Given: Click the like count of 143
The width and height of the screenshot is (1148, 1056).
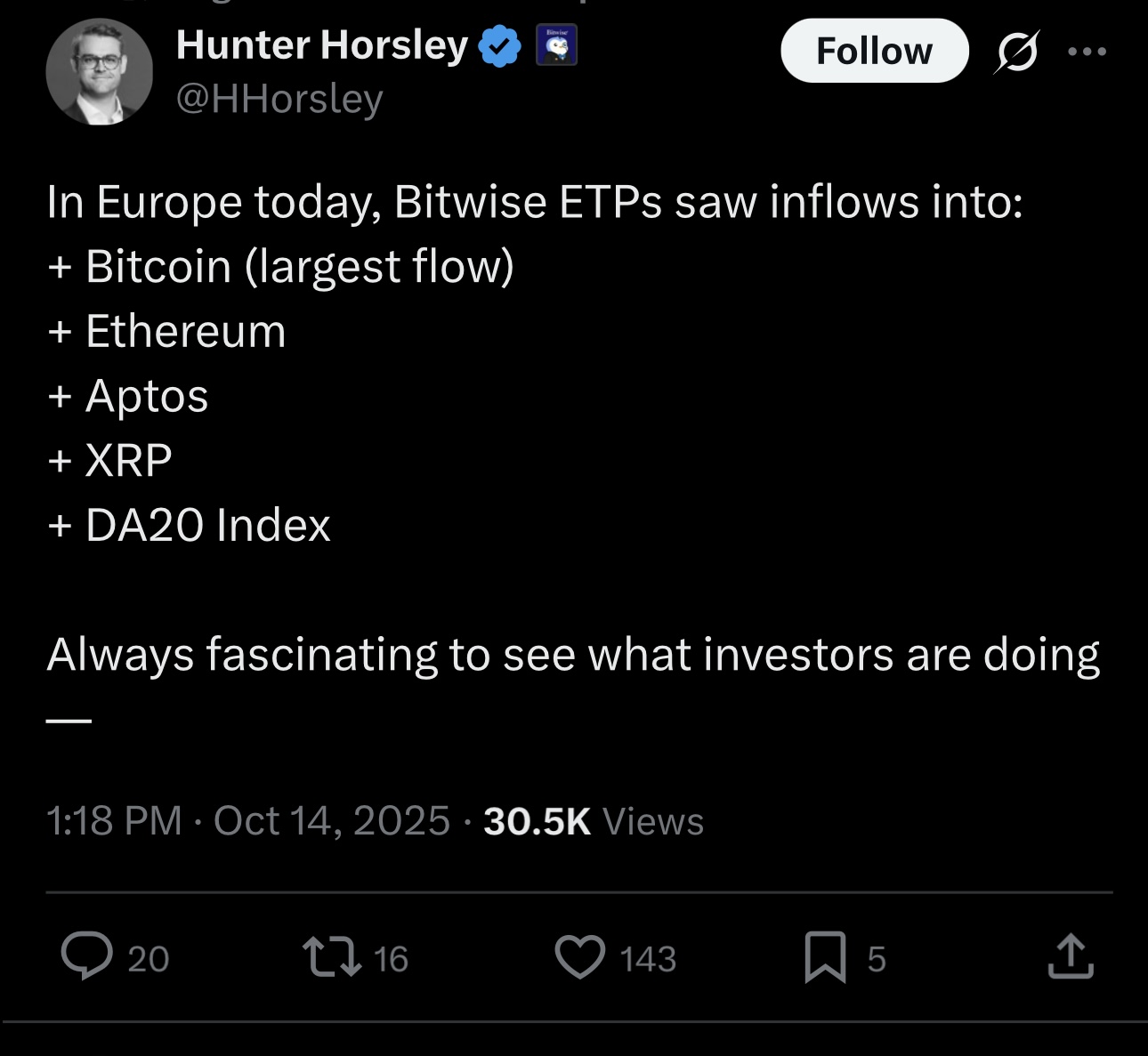Looking at the screenshot, I should coord(648,959).
